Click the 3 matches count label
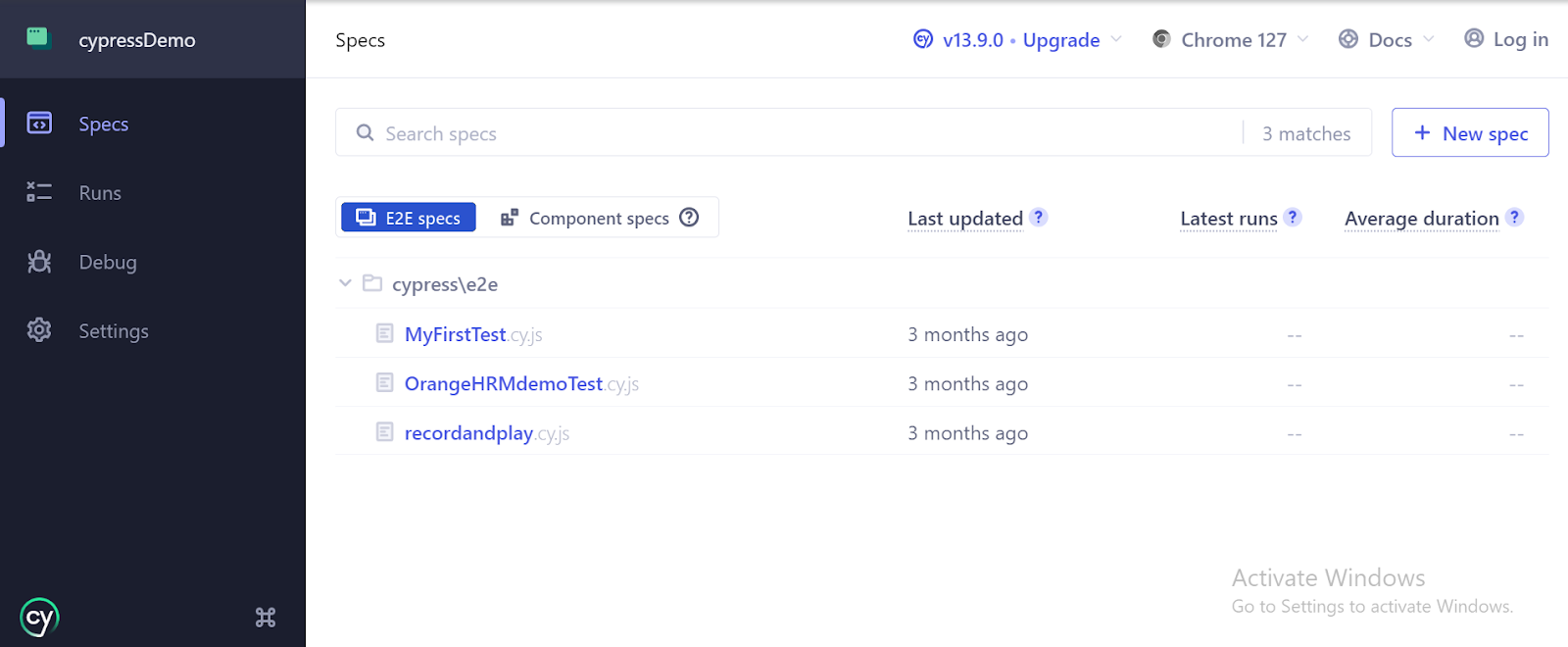The image size is (1568, 647). point(1306,133)
